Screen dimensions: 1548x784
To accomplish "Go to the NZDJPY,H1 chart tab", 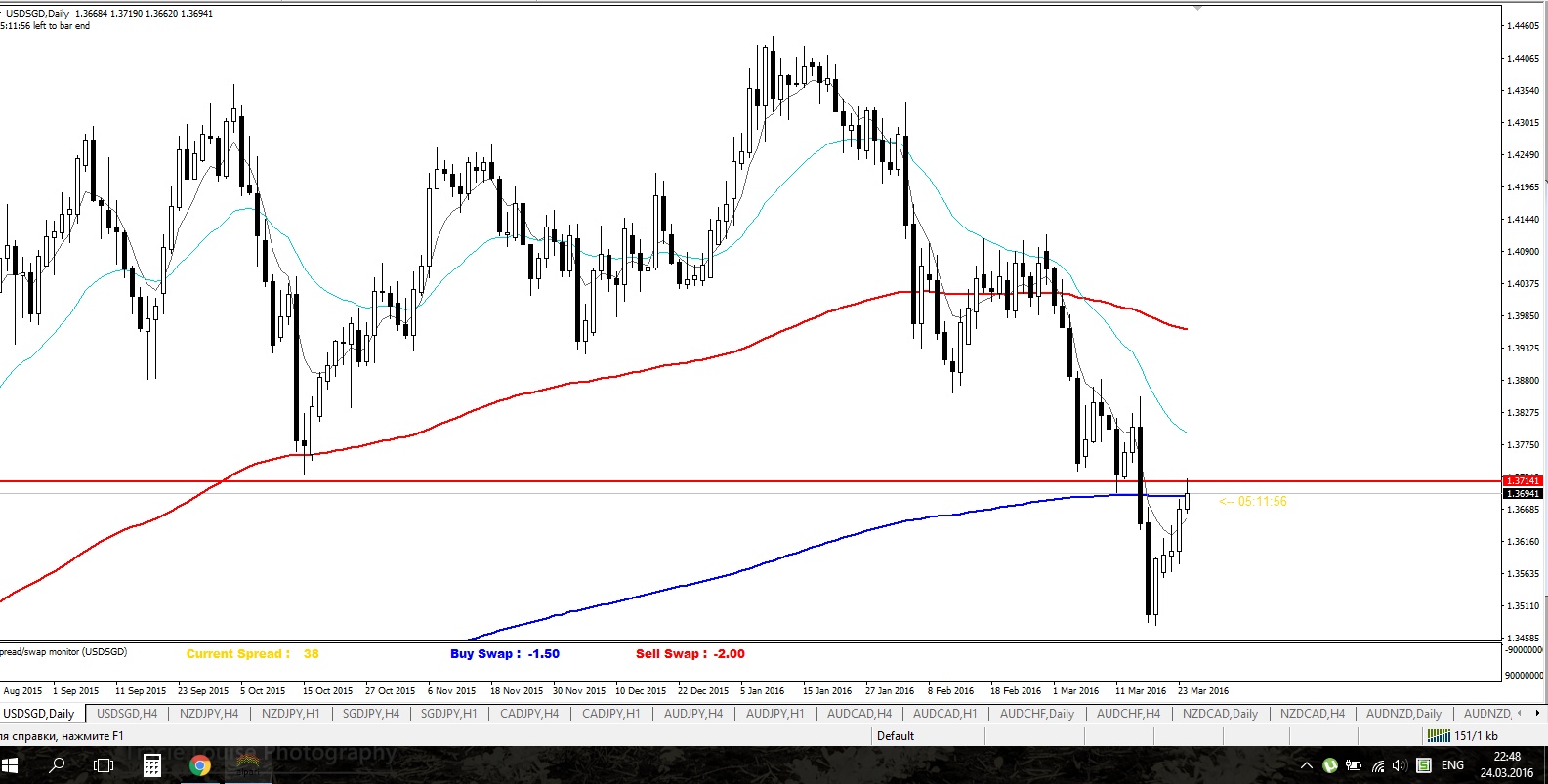I will point(291,714).
